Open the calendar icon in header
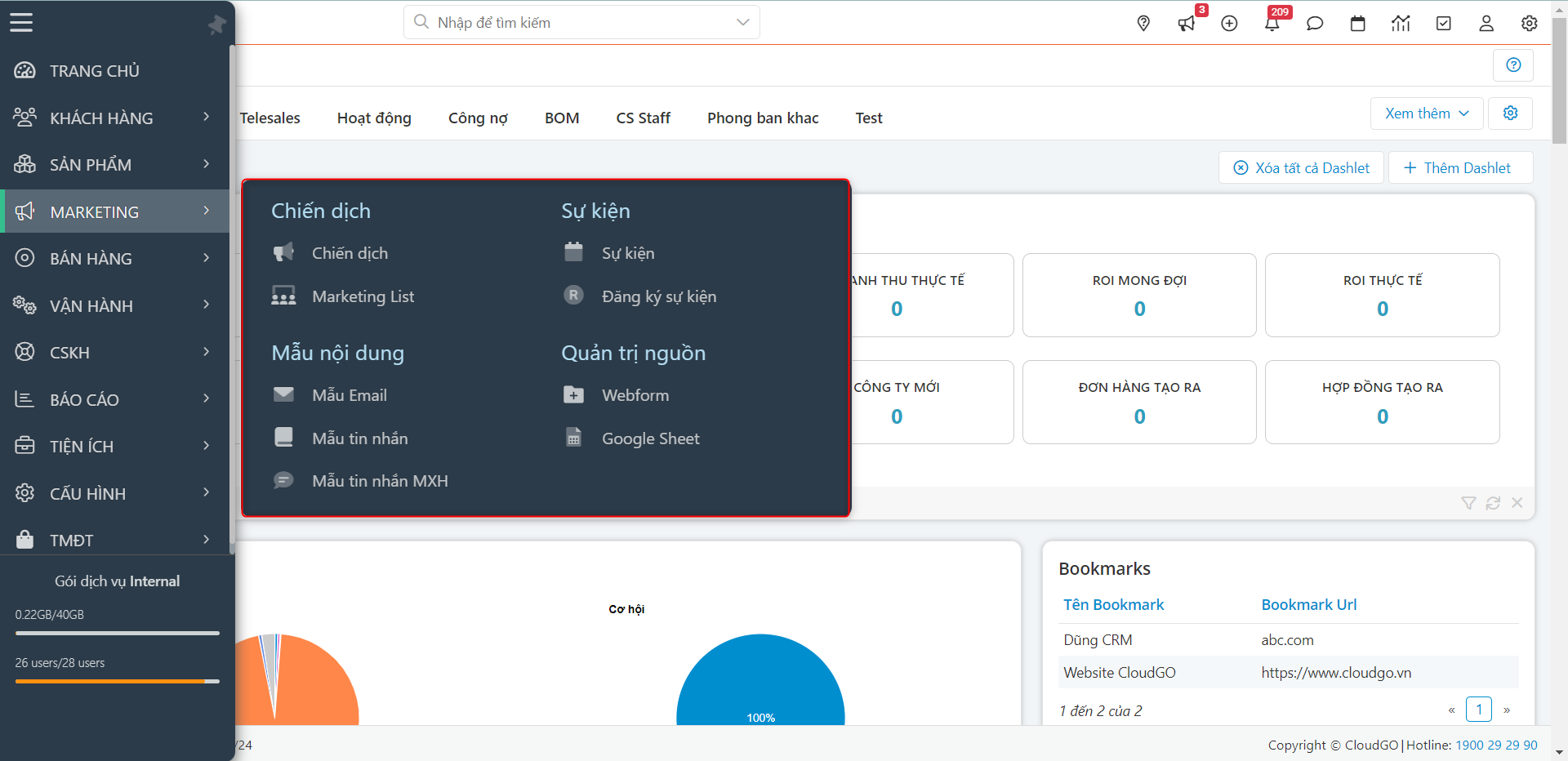Screen dimensions: 1568x761 (x=1357, y=24)
